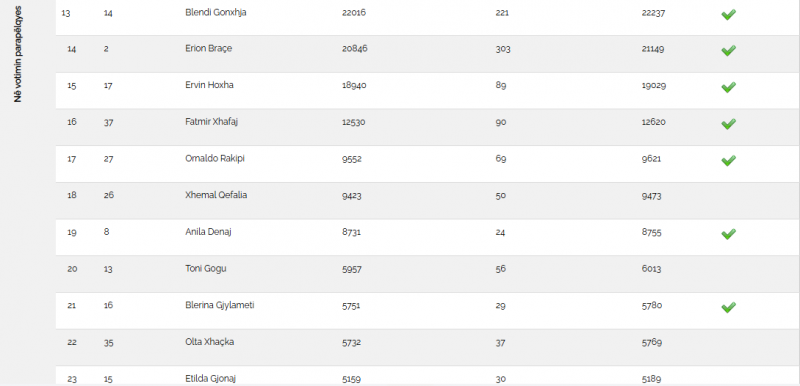This screenshot has height=386, width=800.
Task: Select total 21149 in Erion Braçe row
Action: (x=653, y=49)
